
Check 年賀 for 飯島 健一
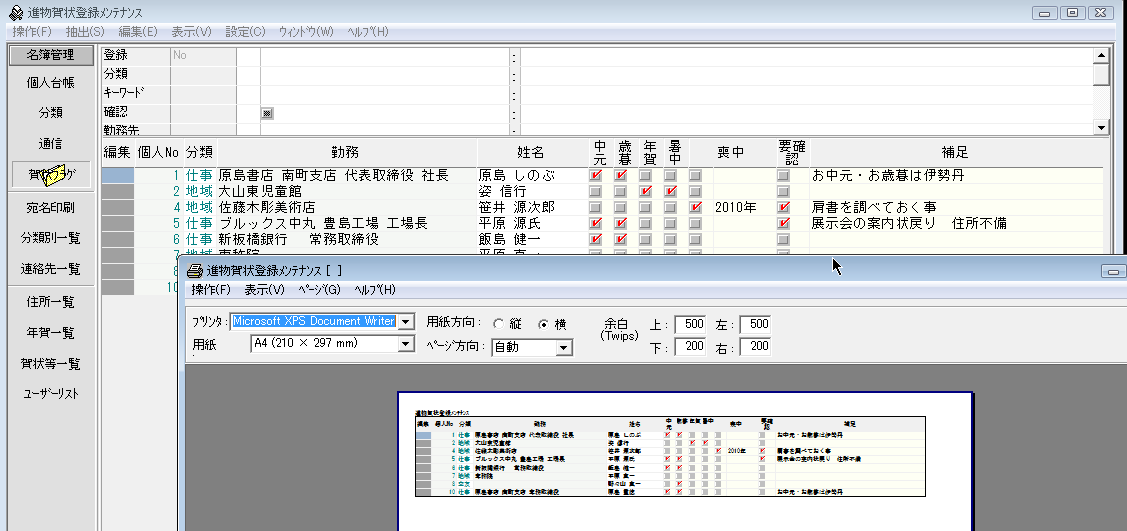click(x=646, y=239)
